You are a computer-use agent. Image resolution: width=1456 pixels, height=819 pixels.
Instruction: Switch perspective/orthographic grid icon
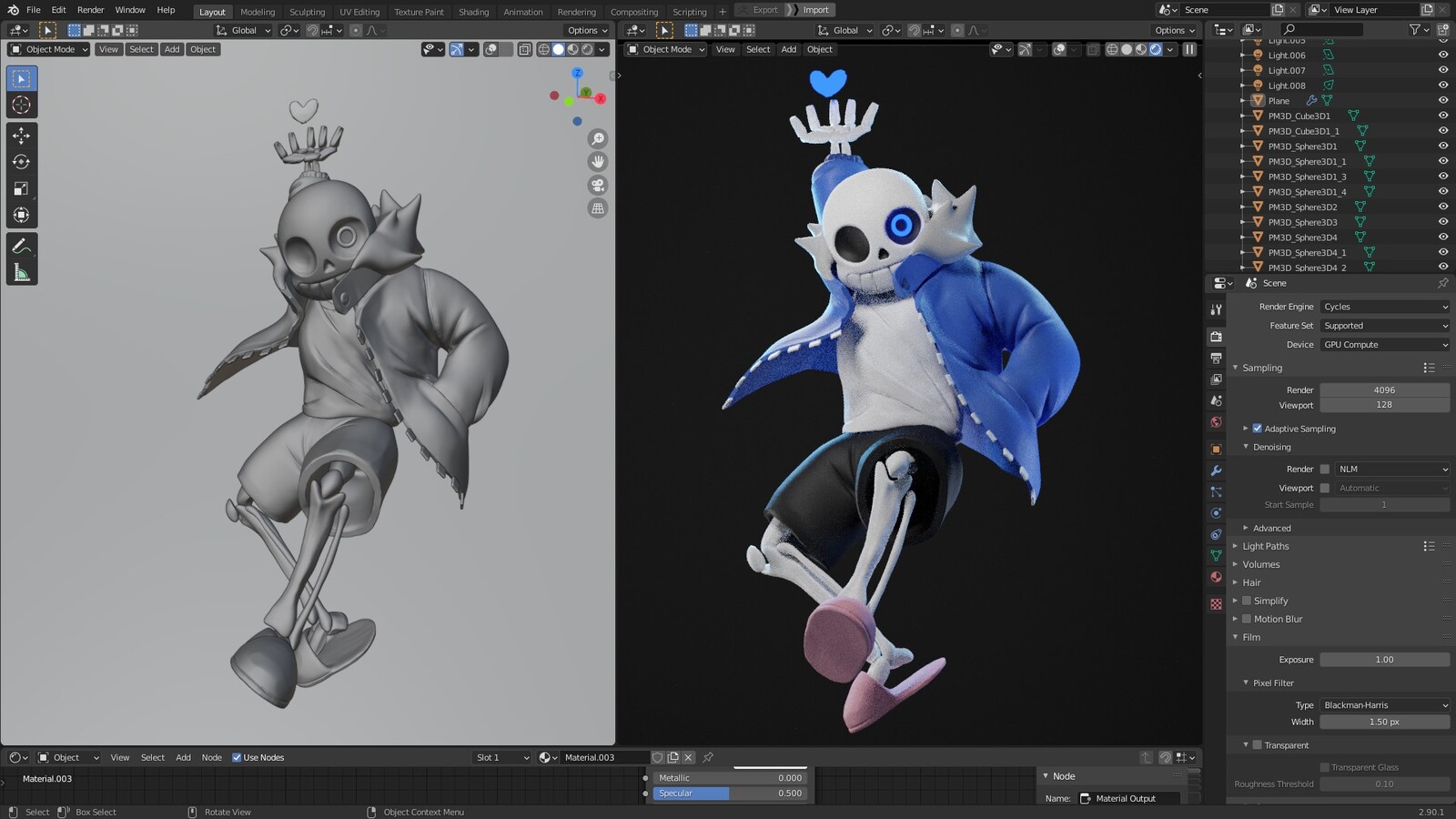[598, 208]
